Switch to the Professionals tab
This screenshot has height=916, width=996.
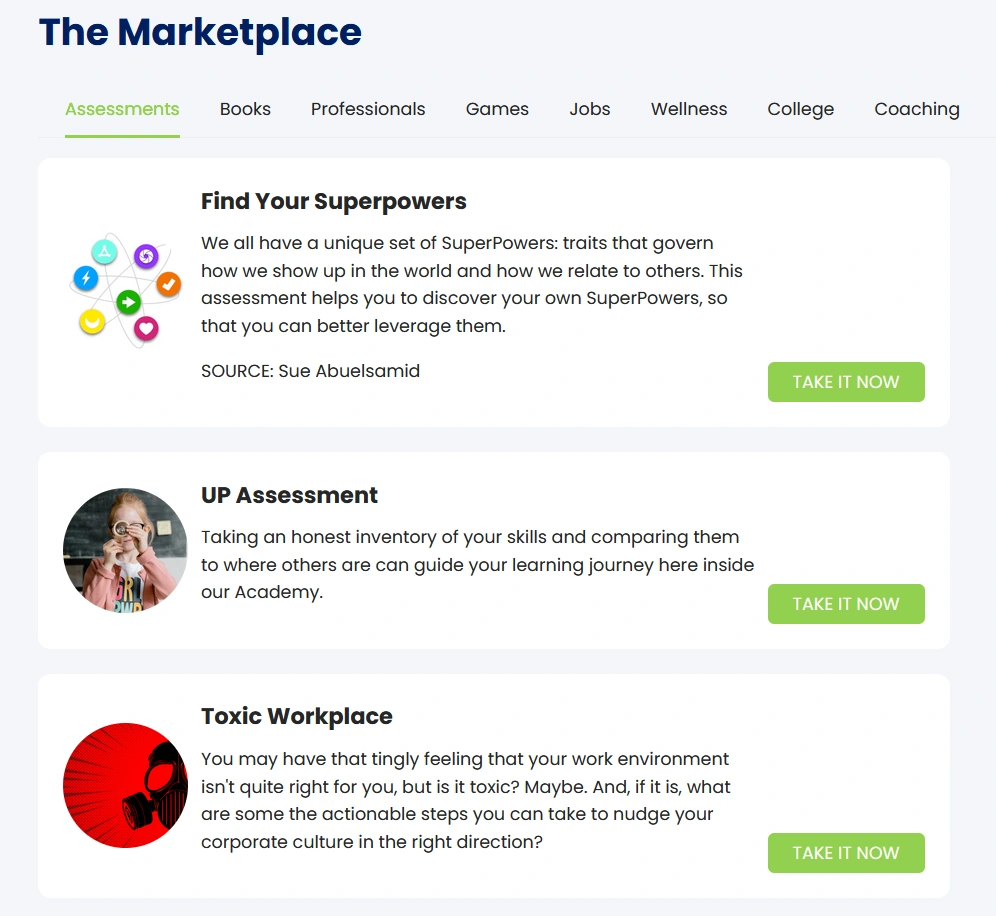pos(368,109)
